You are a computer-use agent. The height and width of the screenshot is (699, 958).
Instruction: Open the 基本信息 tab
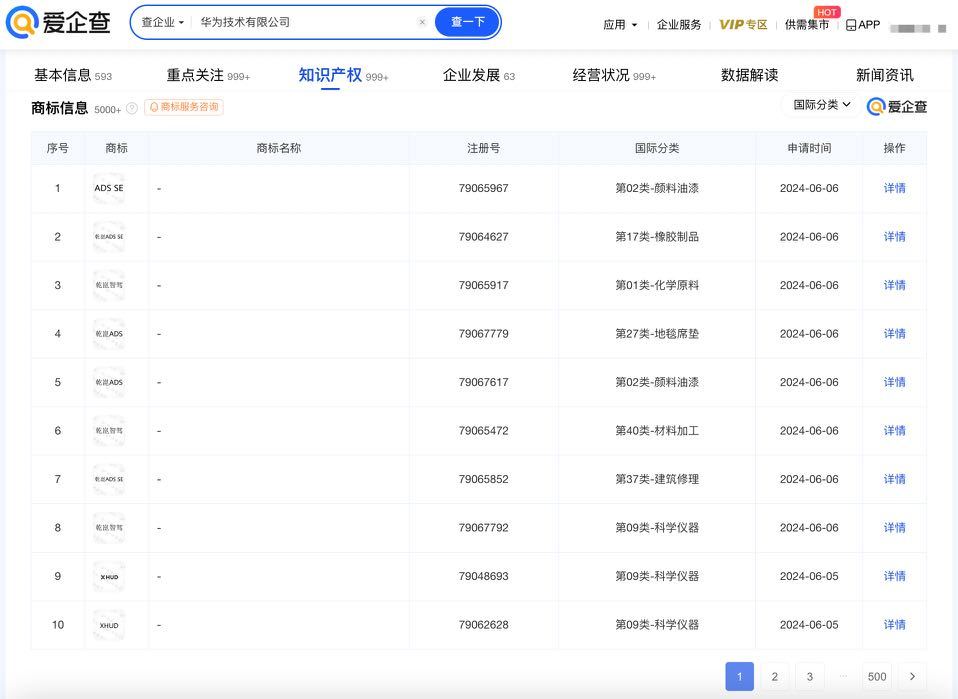point(73,75)
